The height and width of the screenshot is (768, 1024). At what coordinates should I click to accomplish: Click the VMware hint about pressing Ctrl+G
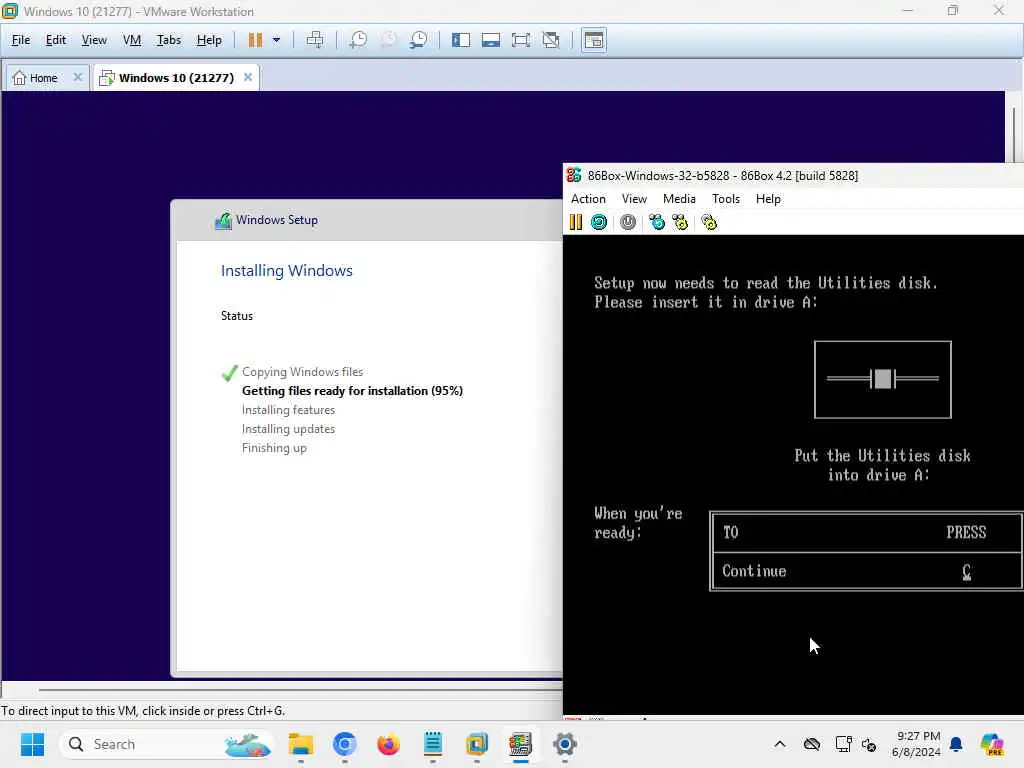(143, 711)
